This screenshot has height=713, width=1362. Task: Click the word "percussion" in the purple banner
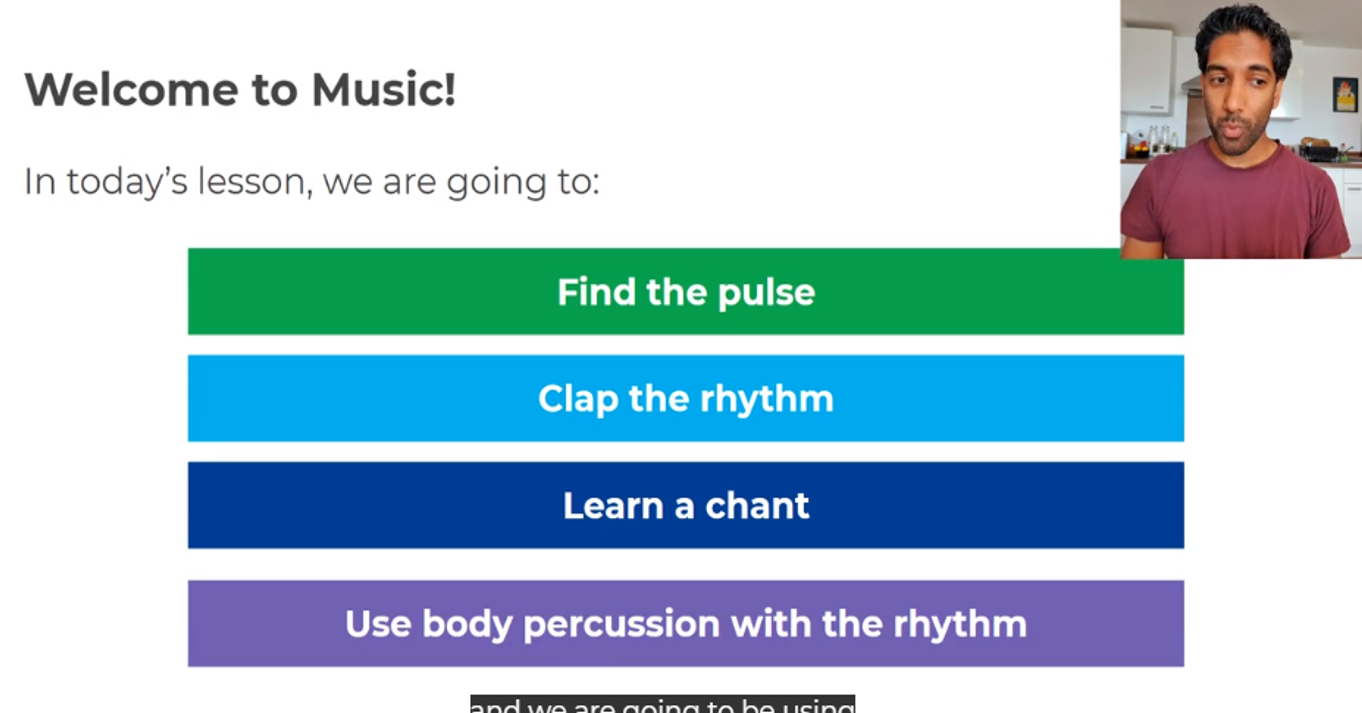pos(620,625)
